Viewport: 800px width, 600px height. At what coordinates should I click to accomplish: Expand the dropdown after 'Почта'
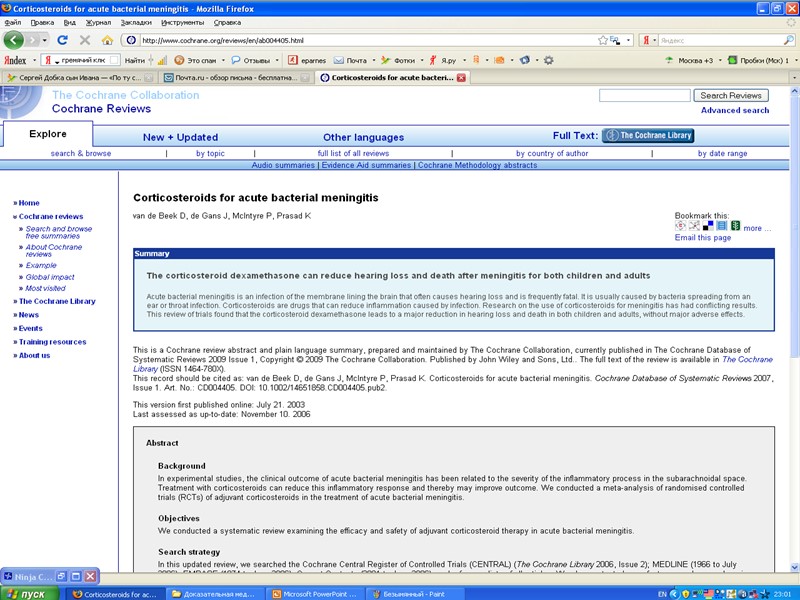(x=373, y=60)
